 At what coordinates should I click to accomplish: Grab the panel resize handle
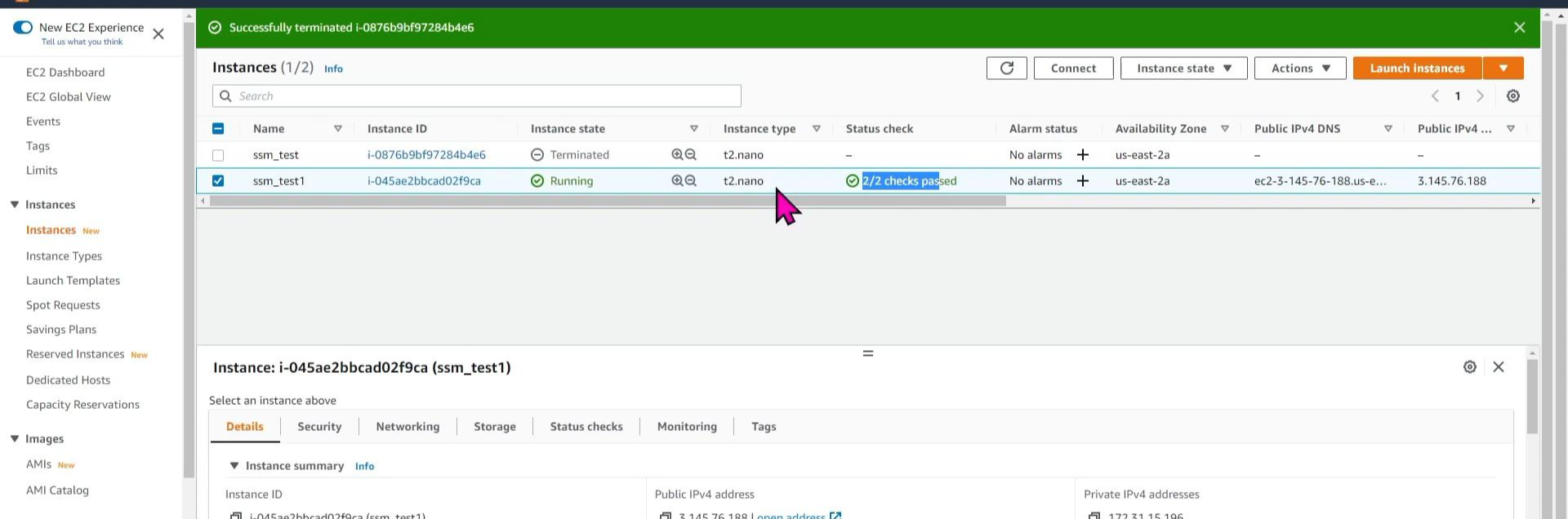click(x=868, y=353)
